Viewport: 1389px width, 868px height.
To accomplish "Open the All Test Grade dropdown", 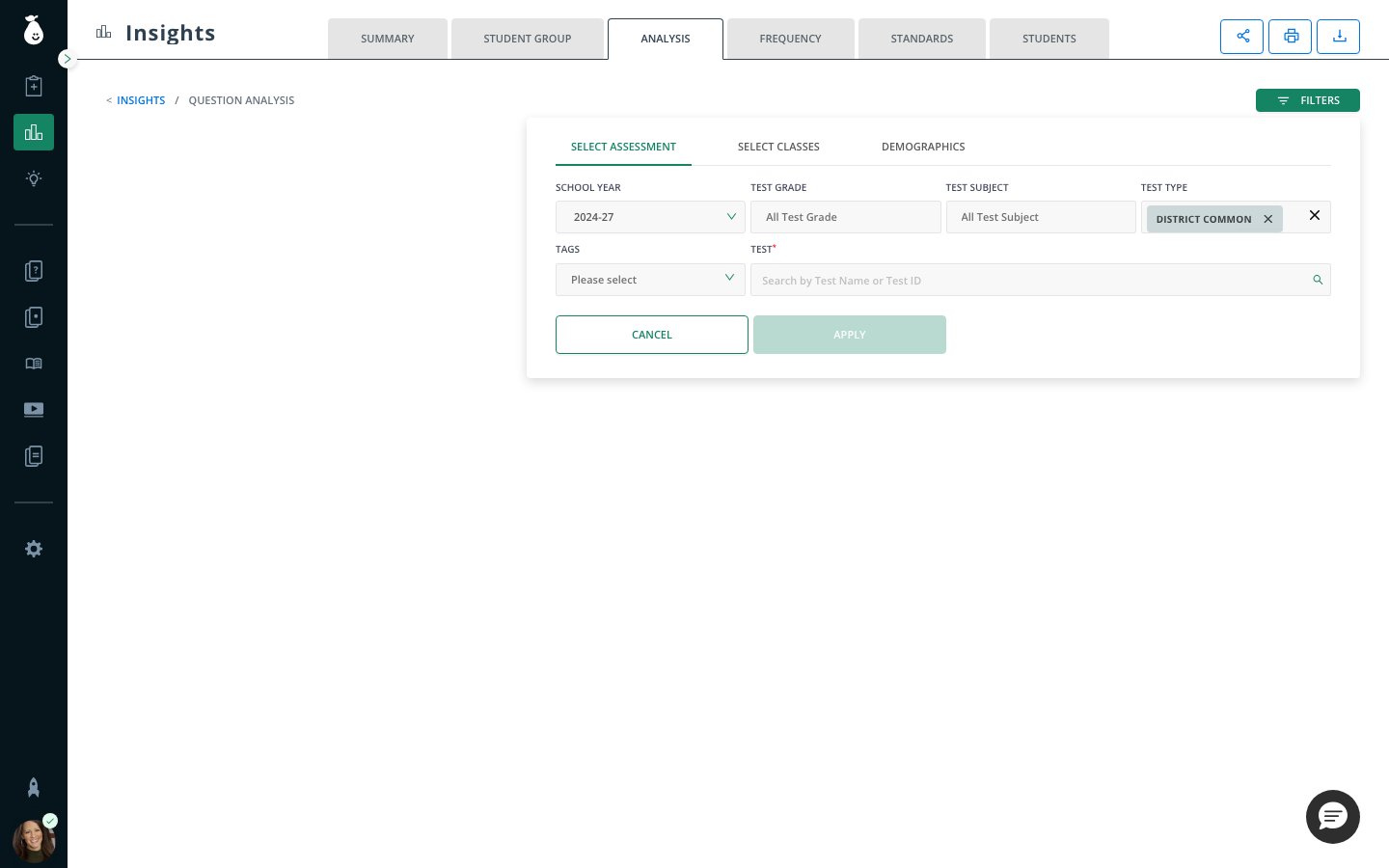I will point(846,217).
